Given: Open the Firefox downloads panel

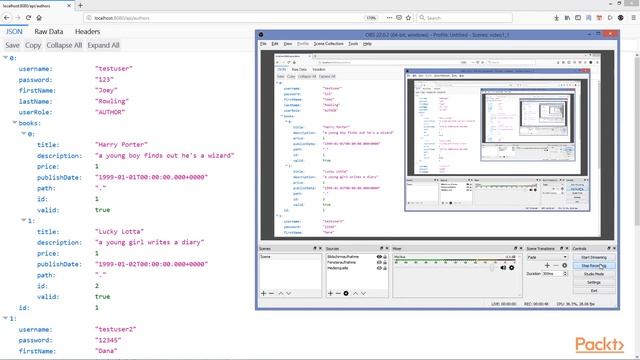Looking at the screenshot, I should tap(557, 18).
